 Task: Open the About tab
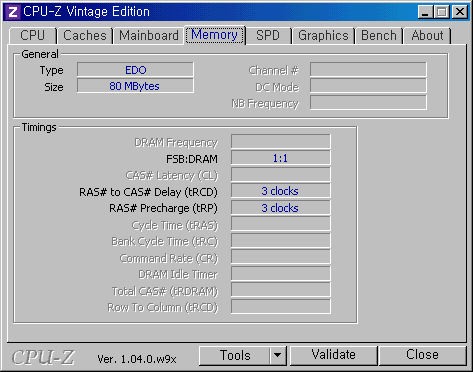tap(427, 36)
